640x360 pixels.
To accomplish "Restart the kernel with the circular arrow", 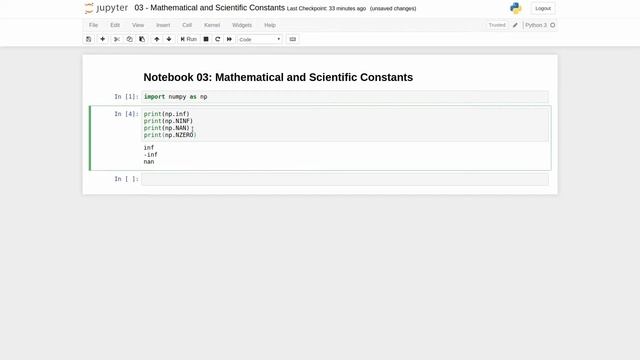I will [x=218, y=39].
